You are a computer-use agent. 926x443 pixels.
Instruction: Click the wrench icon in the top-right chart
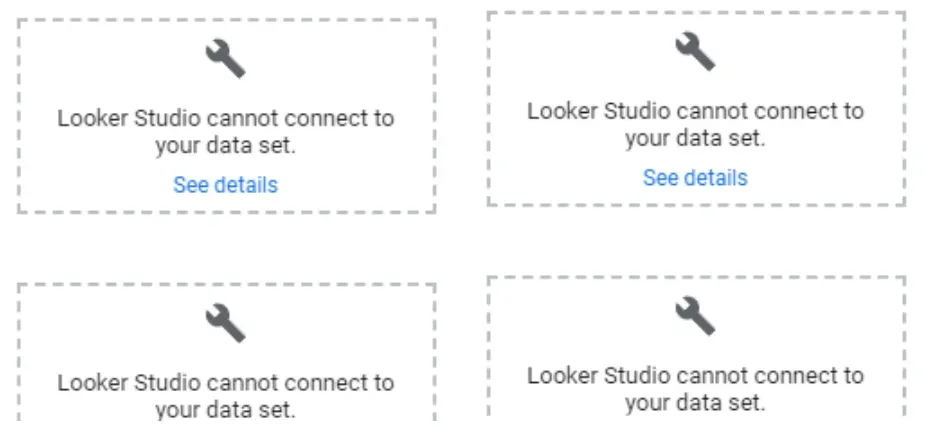coord(695,51)
